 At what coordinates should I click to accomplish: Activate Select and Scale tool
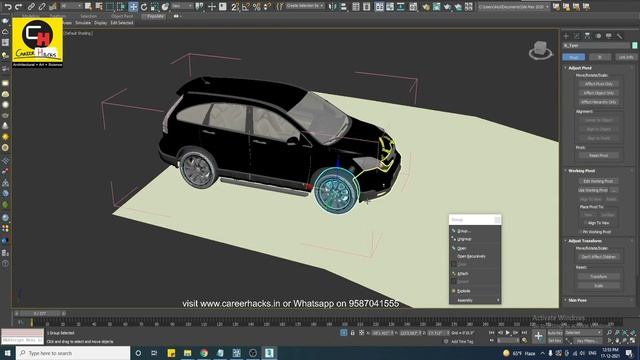(x=154, y=7)
